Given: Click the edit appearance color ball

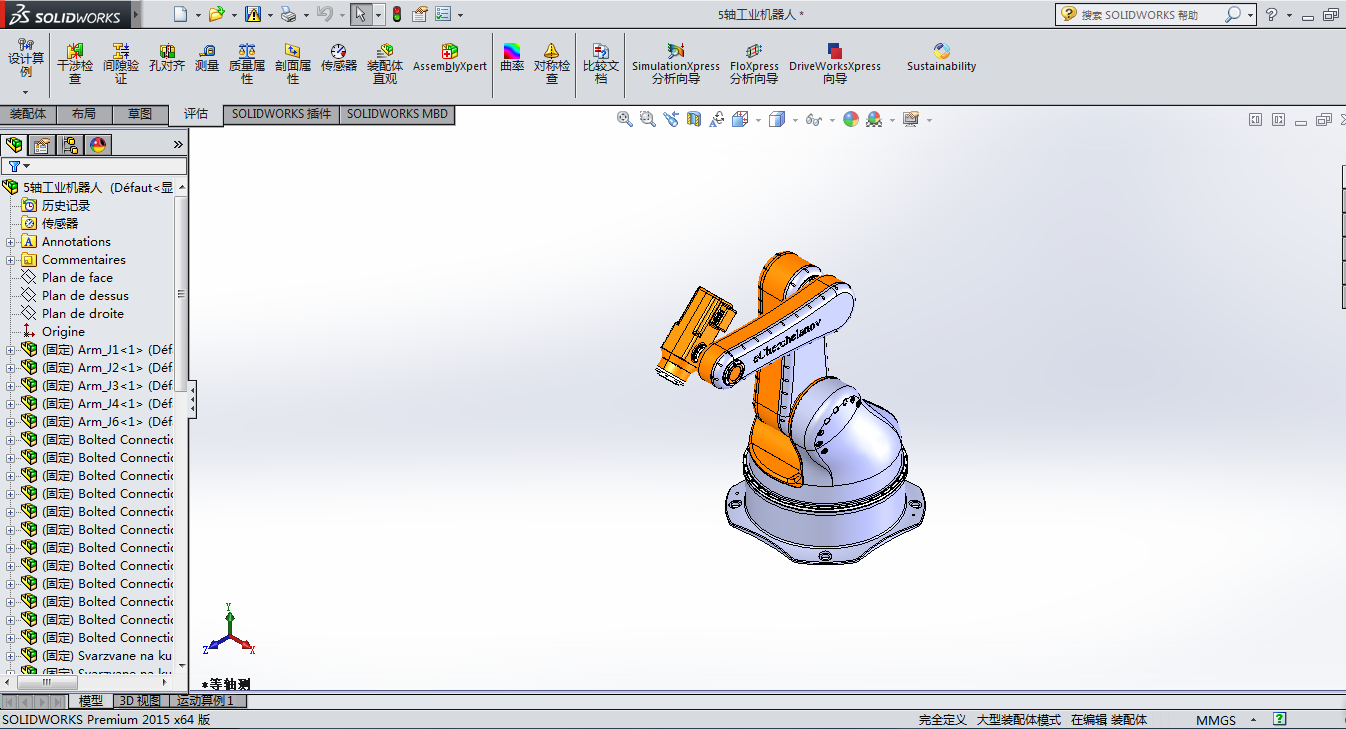Looking at the screenshot, I should tap(851, 120).
